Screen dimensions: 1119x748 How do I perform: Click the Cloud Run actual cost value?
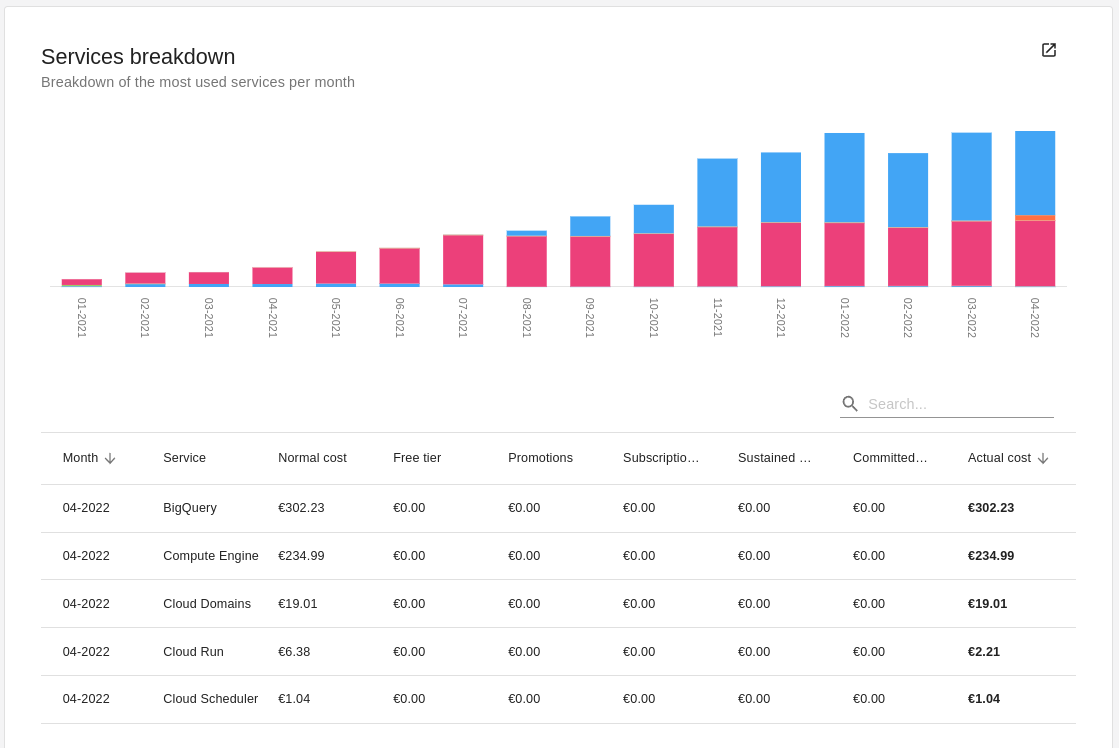pyautogui.click(x=985, y=651)
